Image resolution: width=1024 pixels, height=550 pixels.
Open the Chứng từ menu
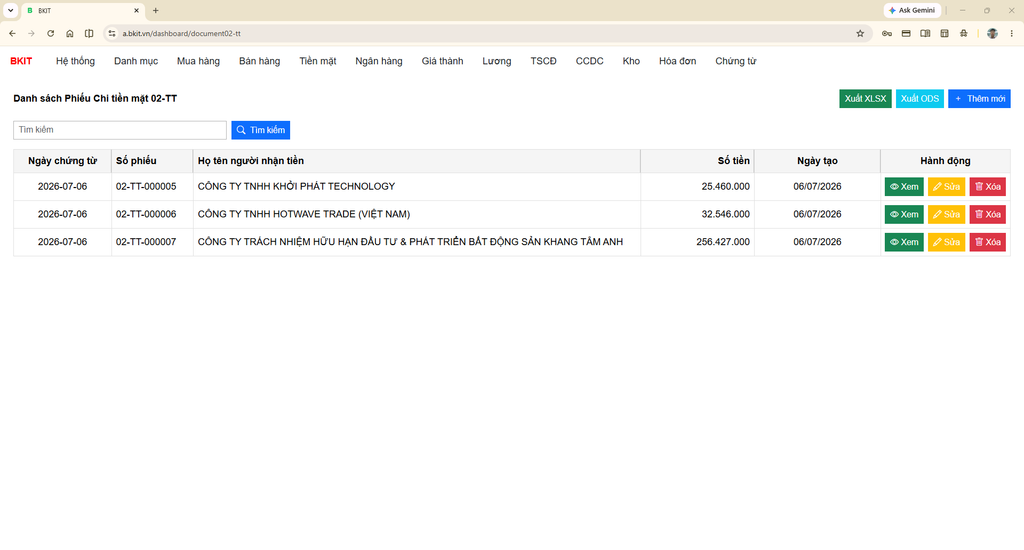pyautogui.click(x=735, y=61)
